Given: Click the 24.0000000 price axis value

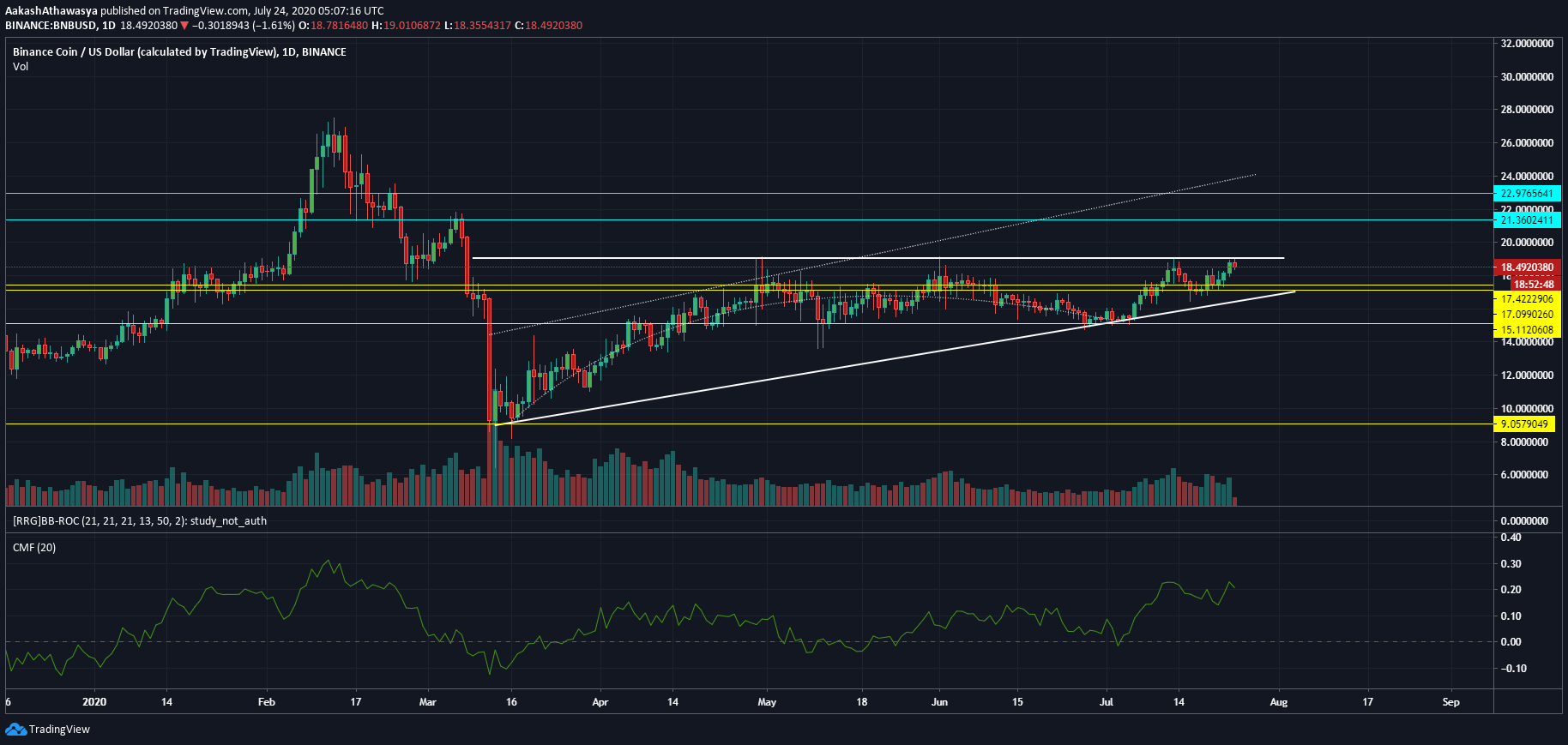Looking at the screenshot, I should click(1527, 177).
